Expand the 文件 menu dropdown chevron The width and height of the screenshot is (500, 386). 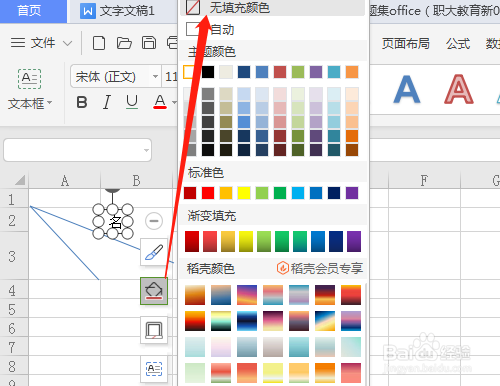68,43
